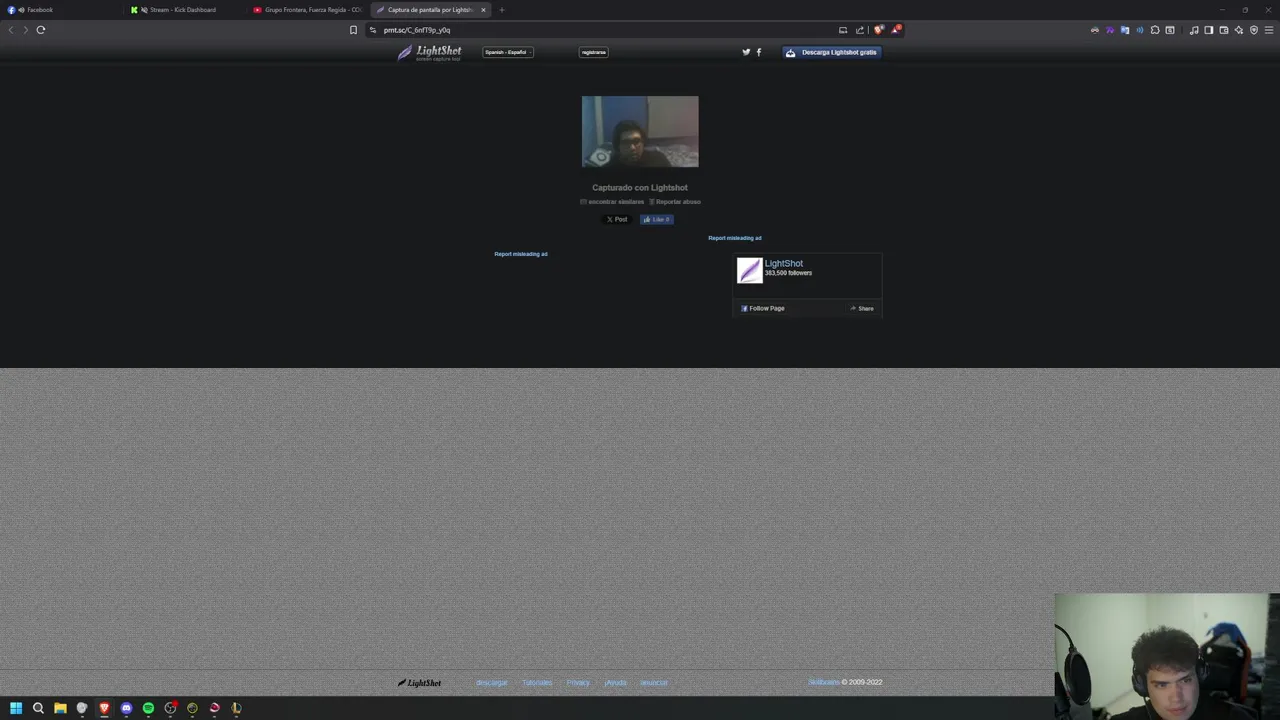The image size is (1280, 720).
Task: Open taskbar search magnifier
Action: tap(38, 708)
